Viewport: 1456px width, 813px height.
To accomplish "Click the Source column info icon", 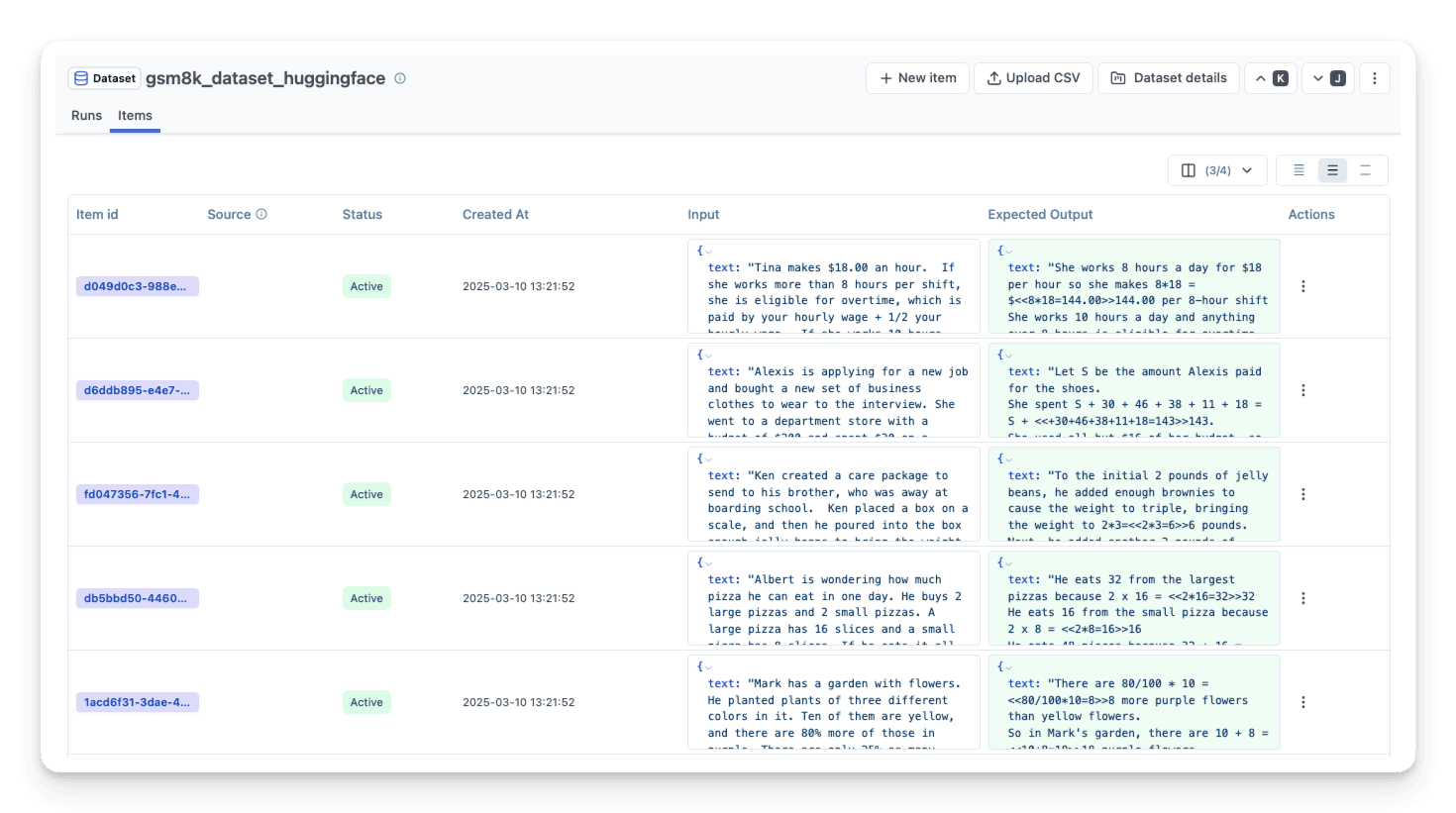I will click(261, 214).
